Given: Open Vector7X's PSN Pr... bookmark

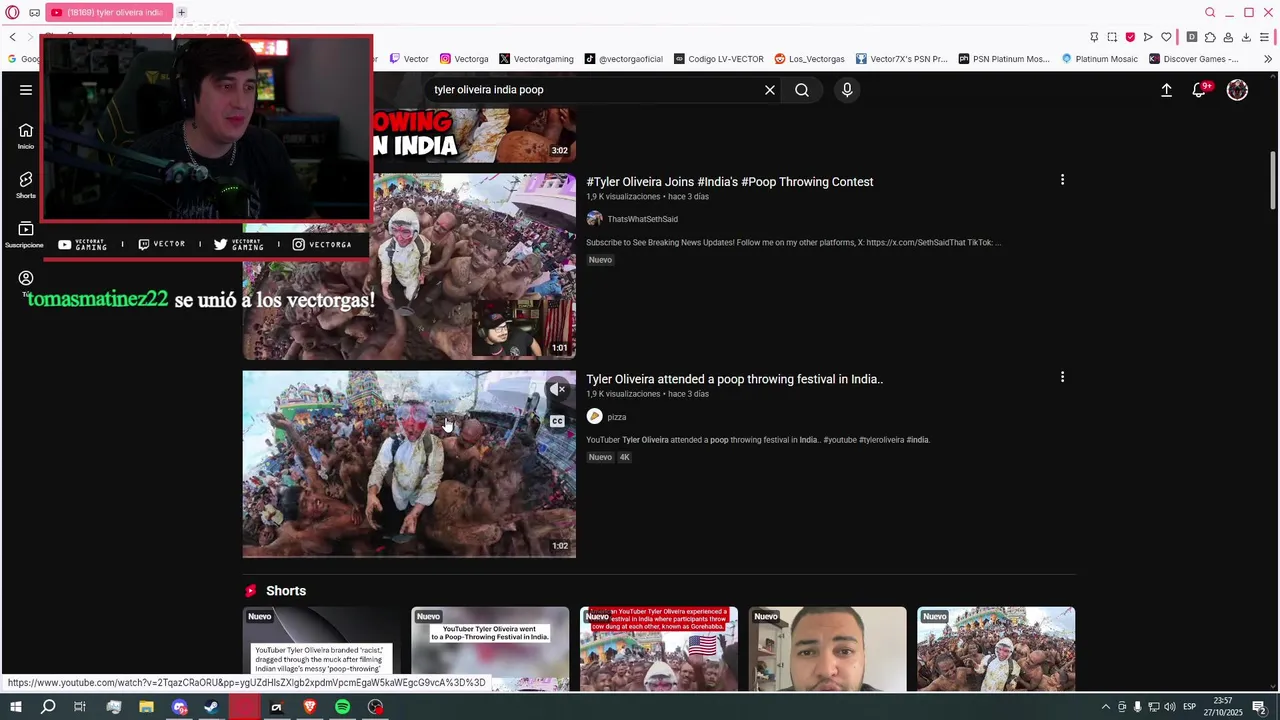Looking at the screenshot, I should point(901,59).
